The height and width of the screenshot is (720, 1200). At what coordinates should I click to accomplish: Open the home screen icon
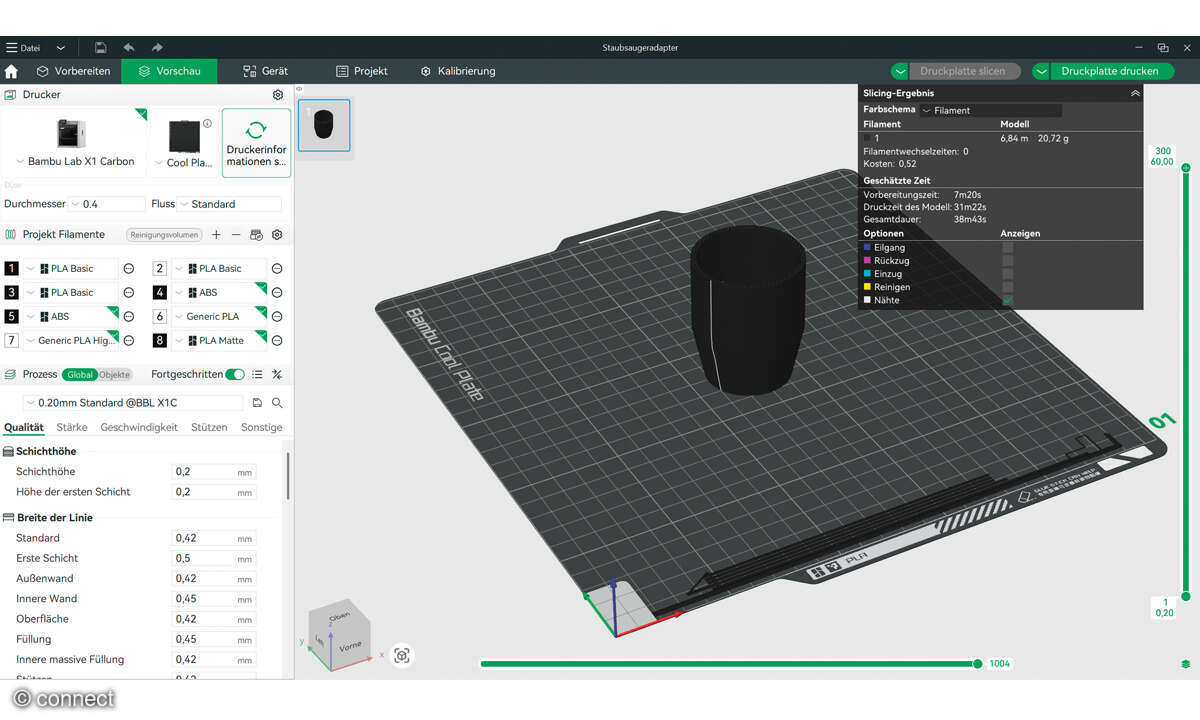tap(12, 71)
